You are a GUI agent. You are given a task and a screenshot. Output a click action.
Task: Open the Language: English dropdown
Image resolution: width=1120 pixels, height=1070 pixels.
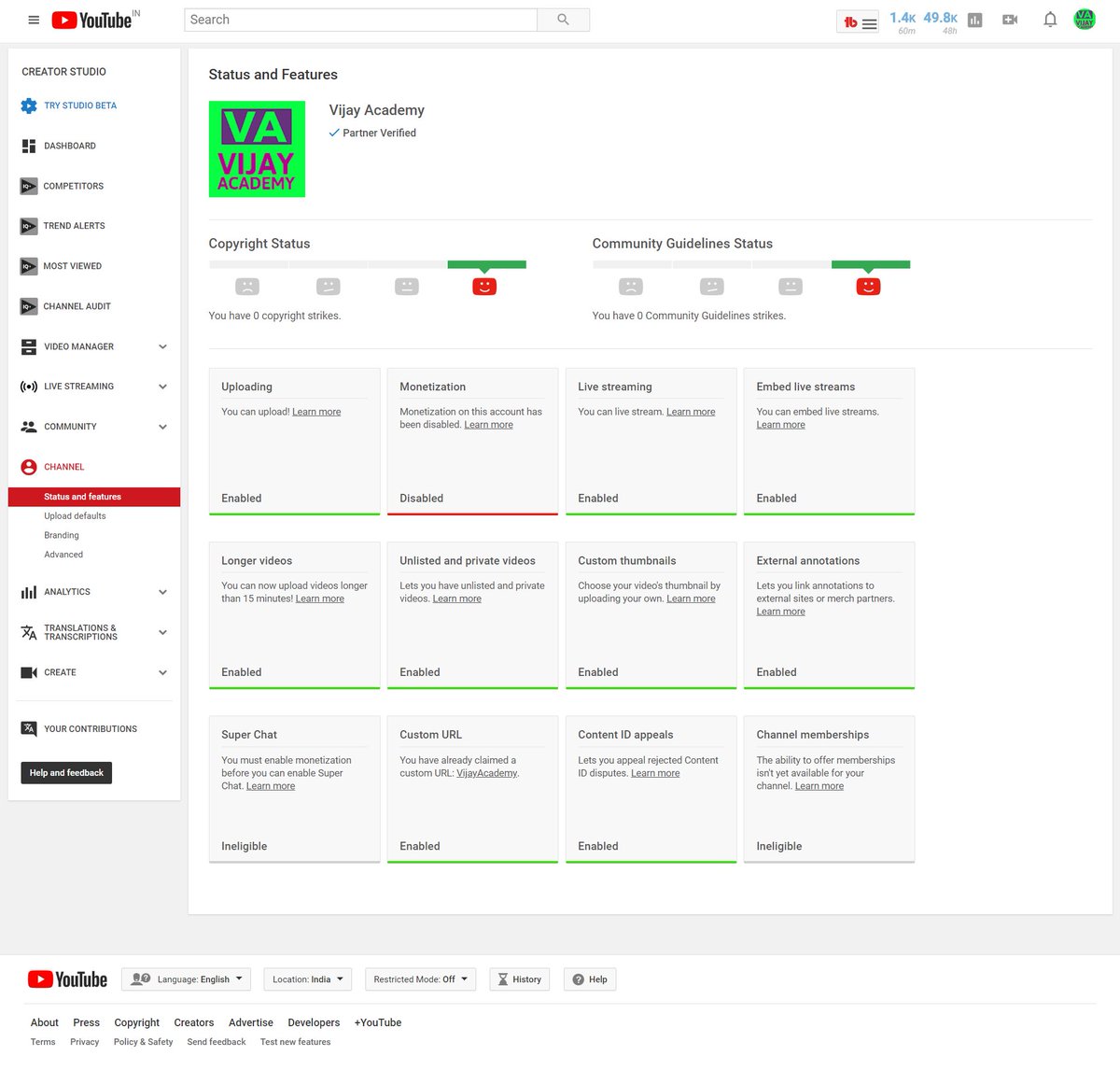187,979
